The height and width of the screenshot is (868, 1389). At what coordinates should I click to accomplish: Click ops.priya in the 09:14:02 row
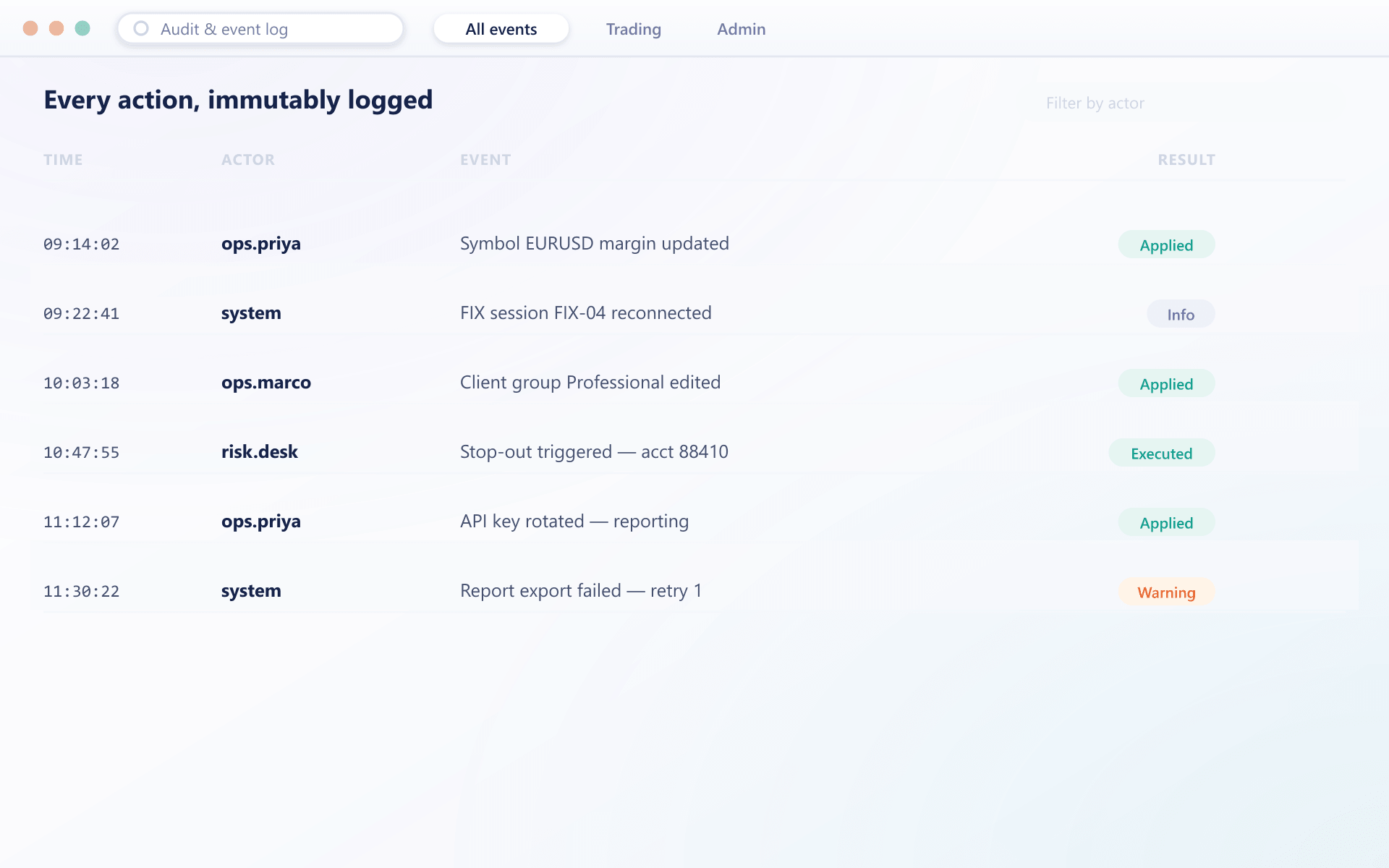coord(261,244)
